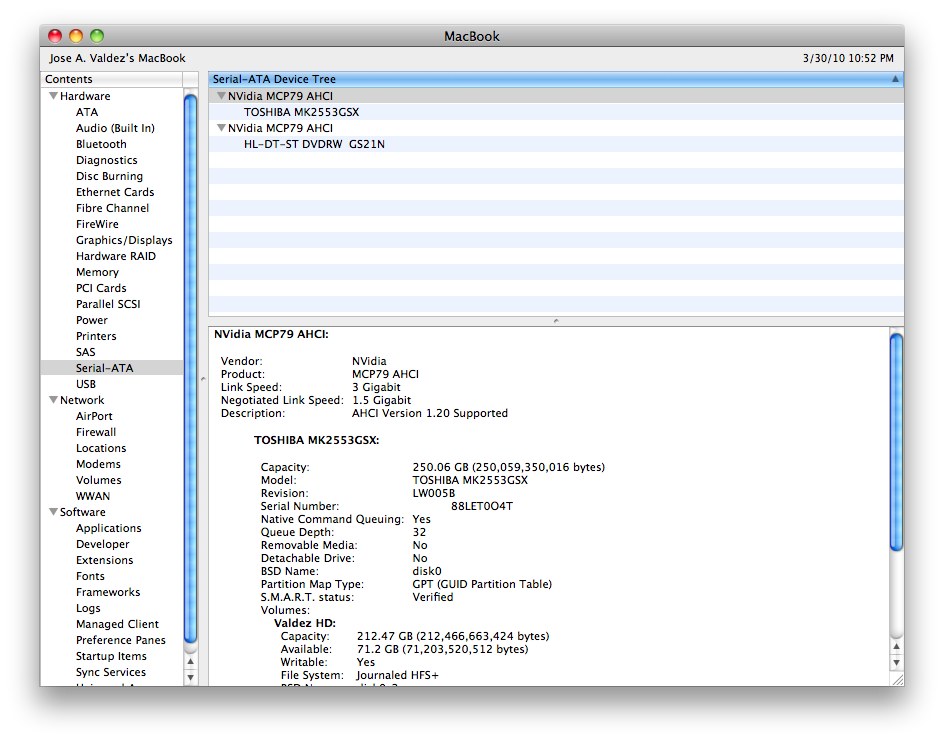
Task: Select Frameworks entry
Action: (108, 592)
